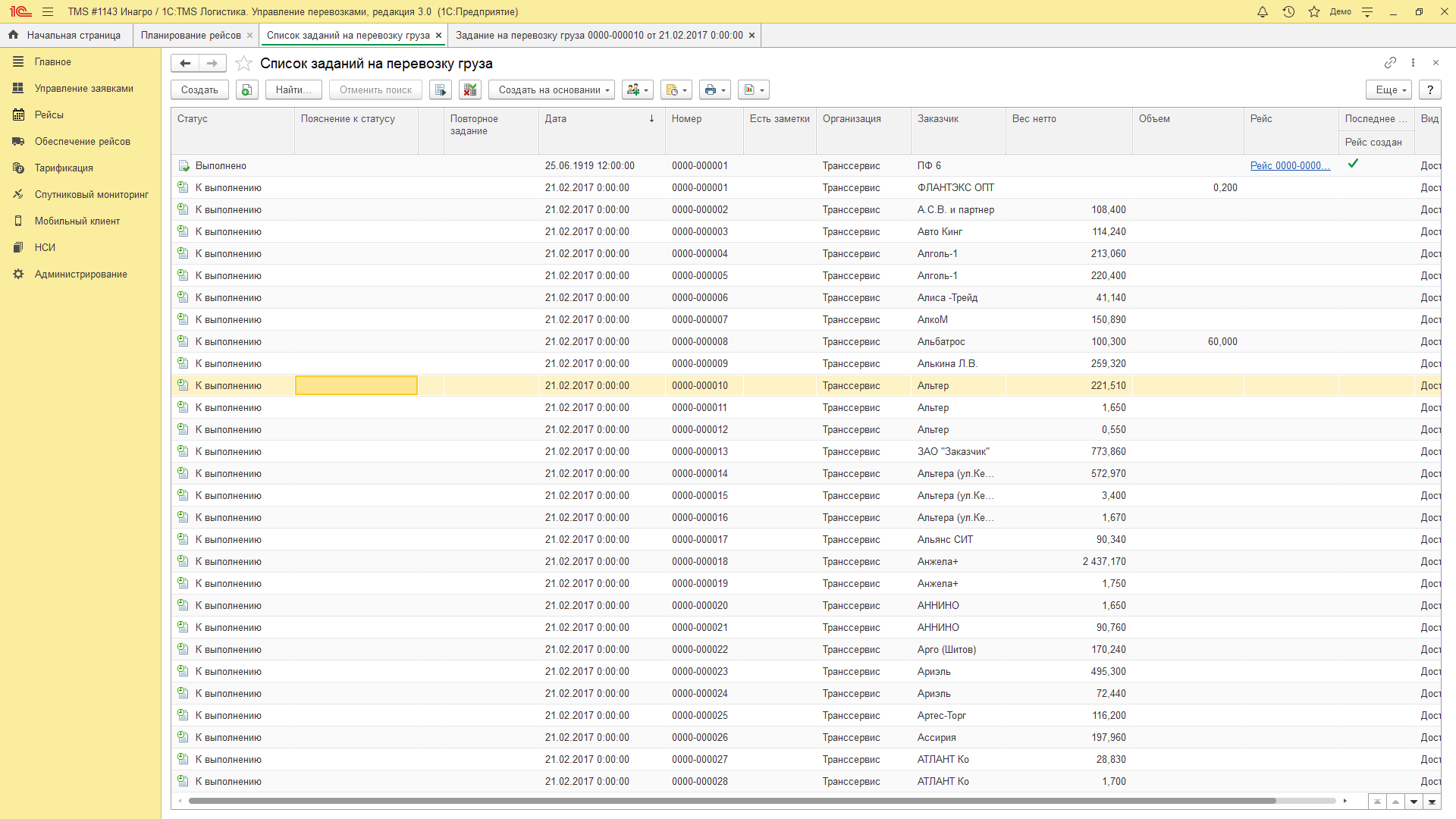Click the post document icon in toolbar

coord(441,89)
